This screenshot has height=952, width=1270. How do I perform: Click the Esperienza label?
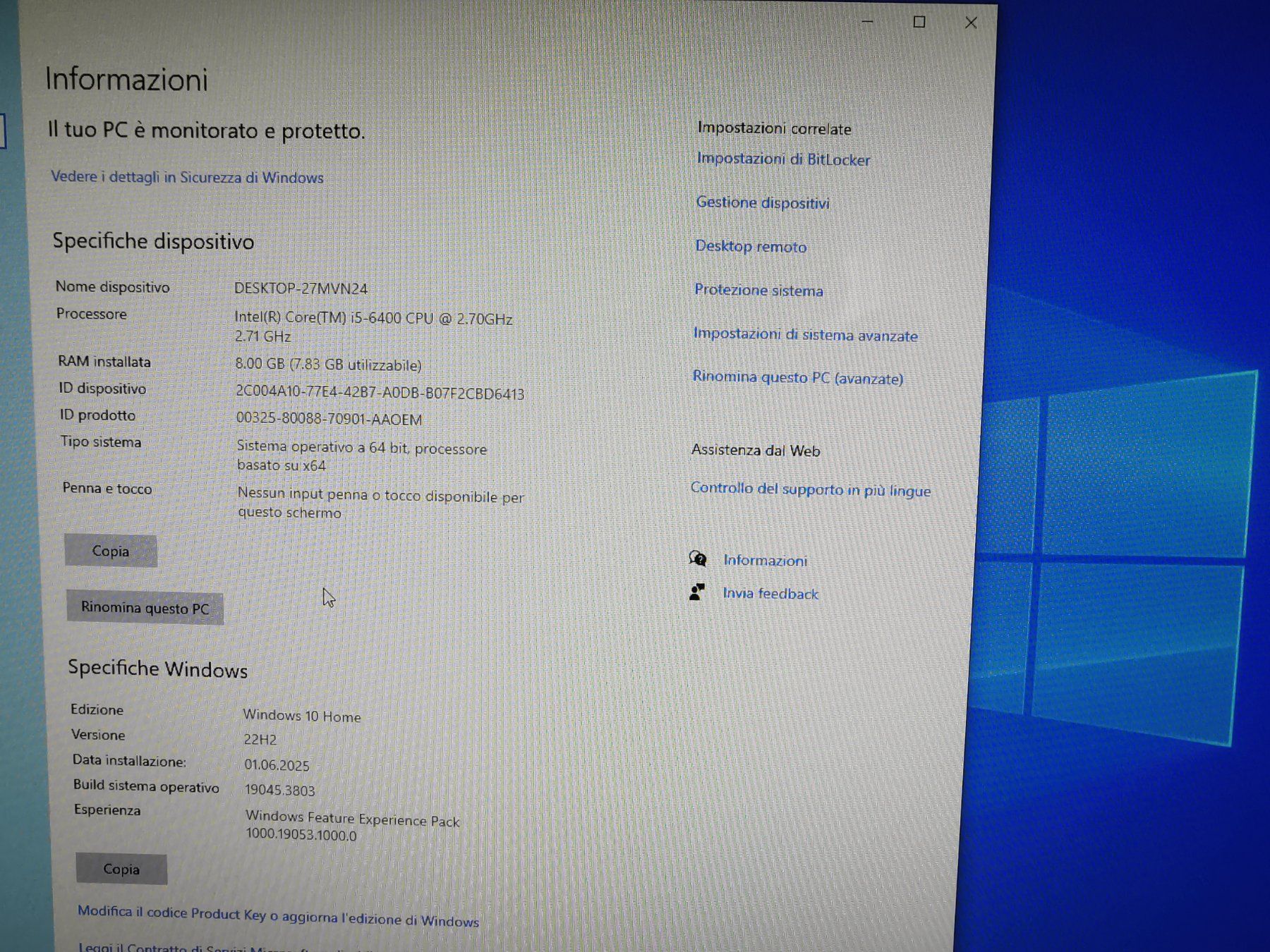(107, 810)
